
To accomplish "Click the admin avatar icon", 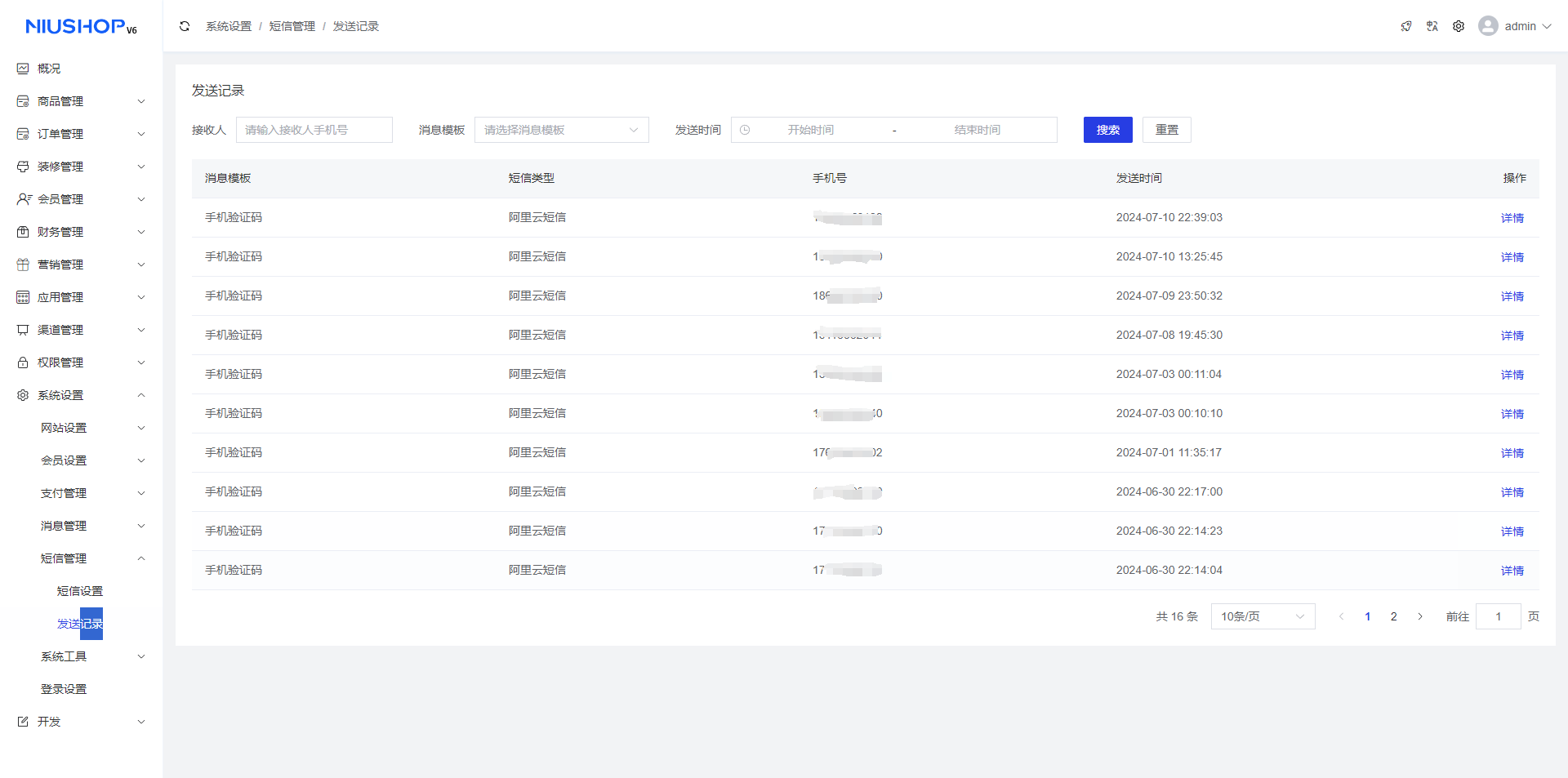I will coord(1488,26).
